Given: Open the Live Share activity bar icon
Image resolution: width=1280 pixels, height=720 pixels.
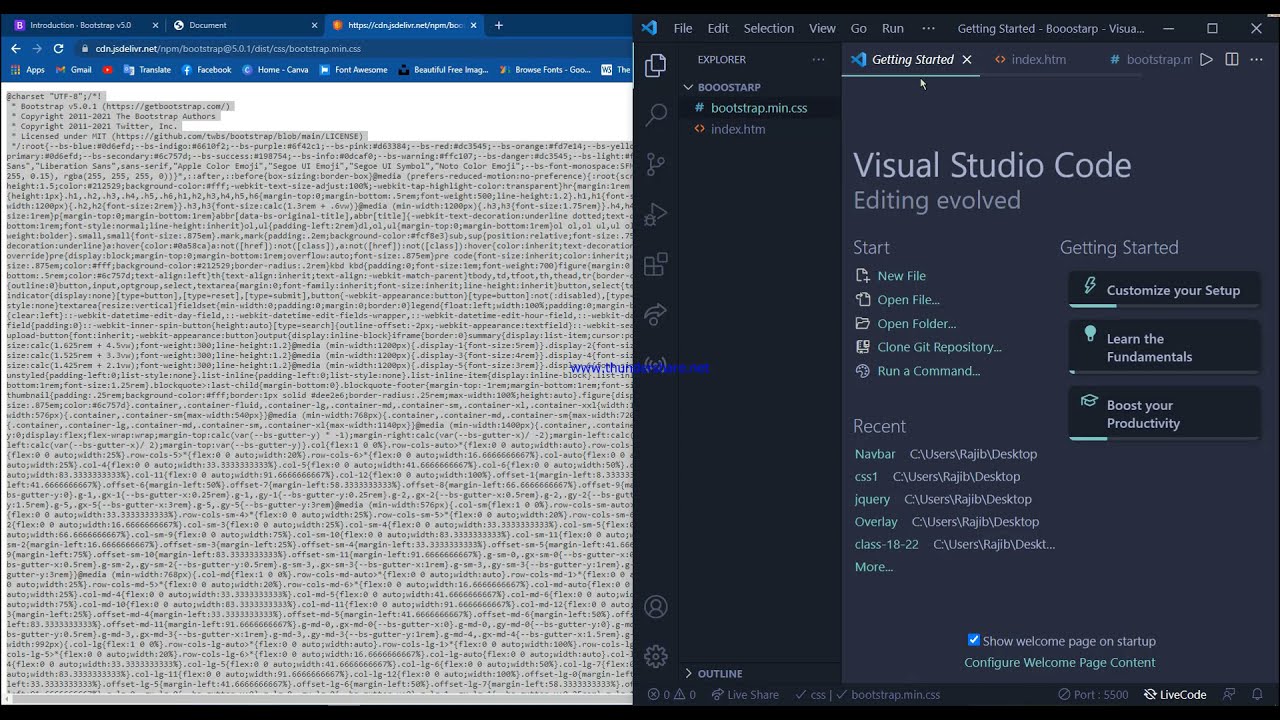Looking at the screenshot, I should (x=656, y=314).
